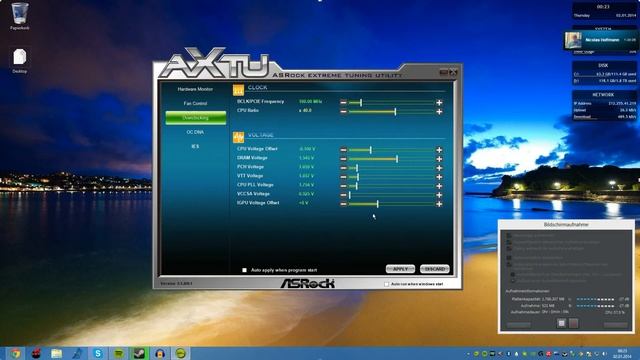The width and height of the screenshot is (640, 360).
Task: Select the Overclocking section
Action: click(196, 118)
